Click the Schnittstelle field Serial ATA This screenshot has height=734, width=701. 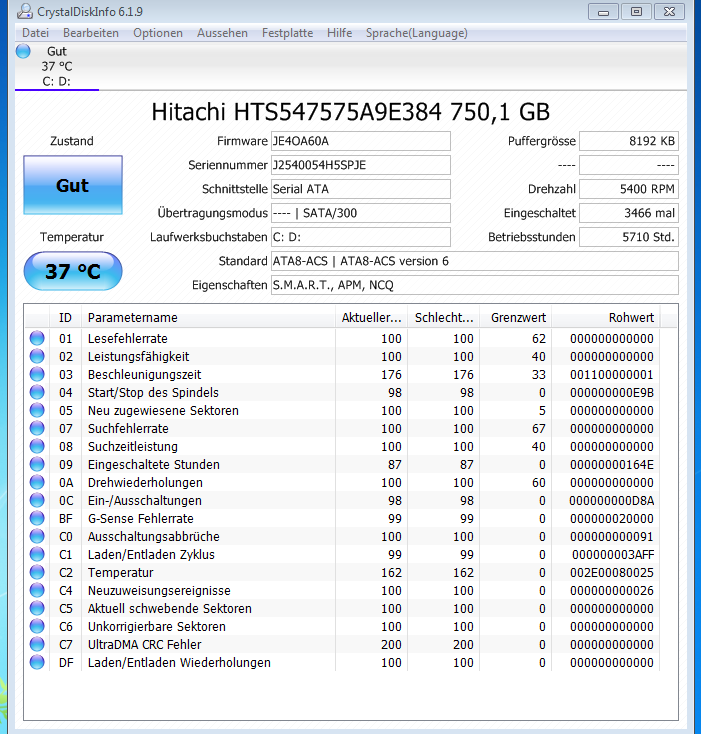click(x=361, y=189)
